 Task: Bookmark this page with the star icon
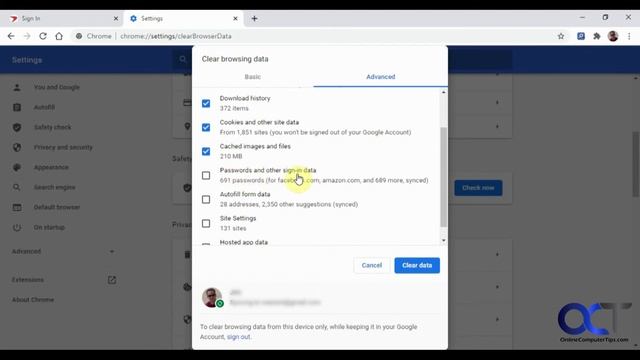point(561,36)
